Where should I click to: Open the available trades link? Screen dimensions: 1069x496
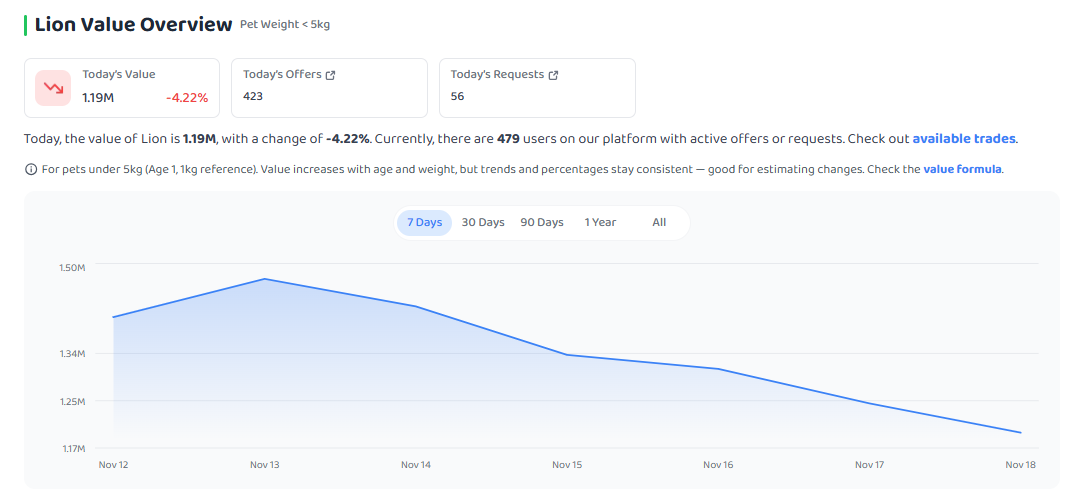click(964, 139)
